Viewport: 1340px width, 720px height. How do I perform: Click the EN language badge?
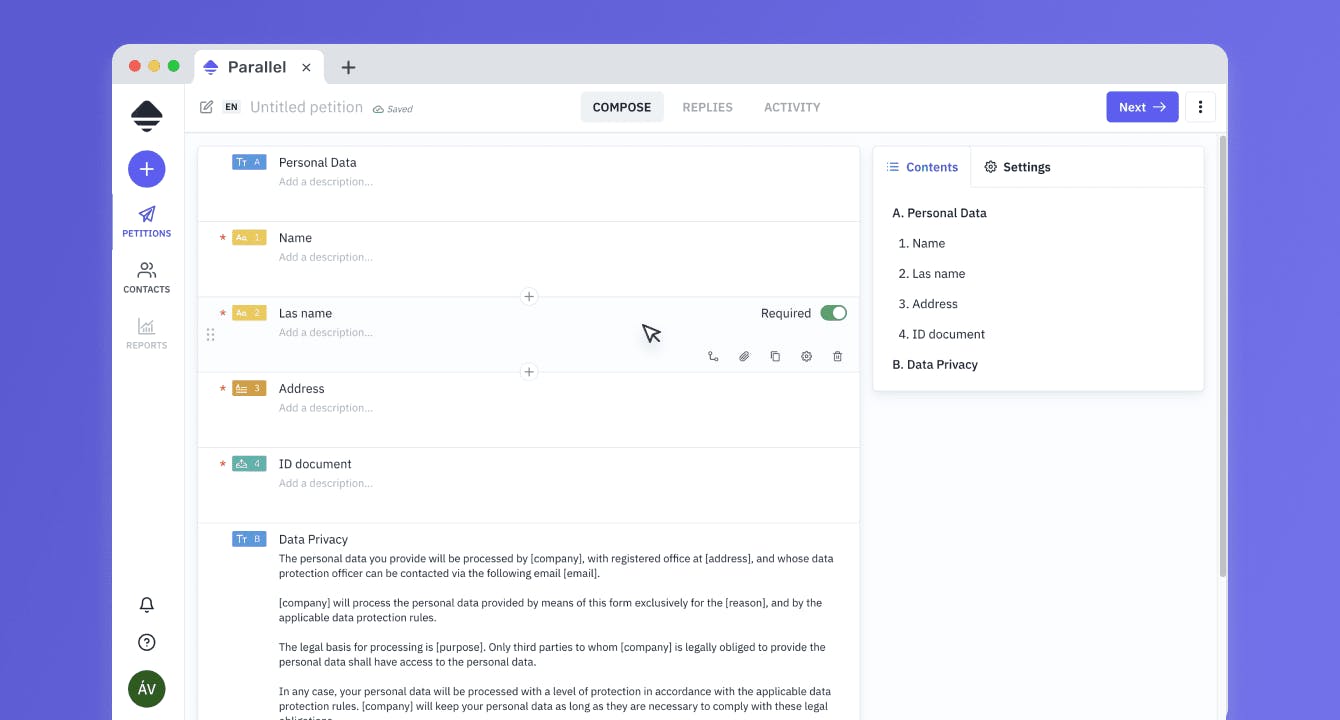[x=231, y=107]
